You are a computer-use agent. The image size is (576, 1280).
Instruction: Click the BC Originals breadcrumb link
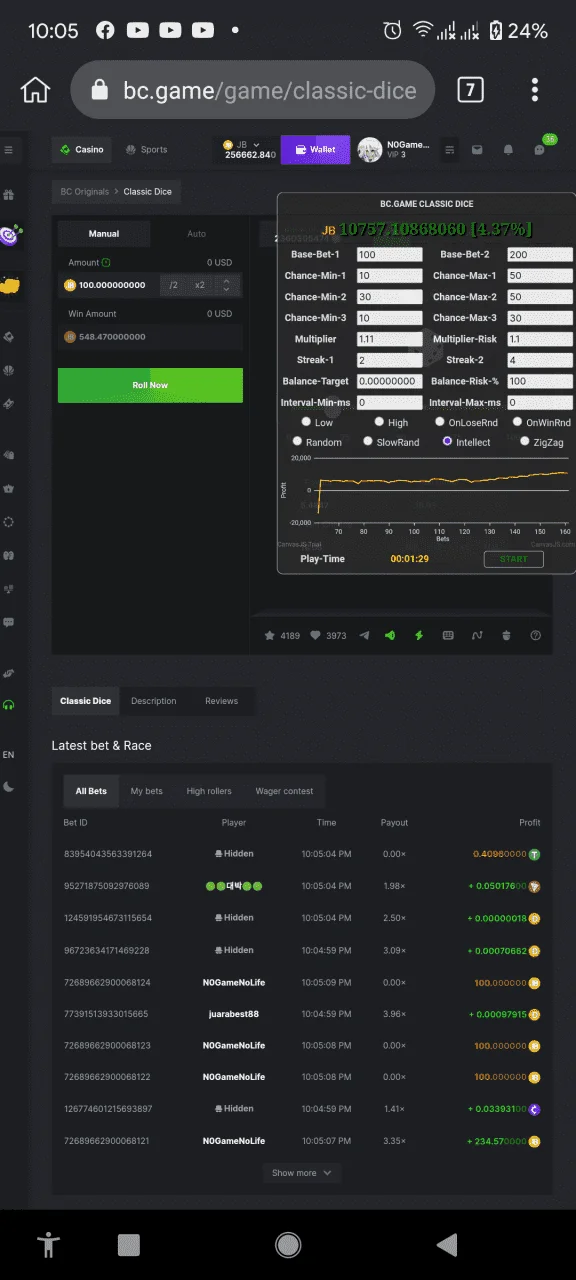85,191
